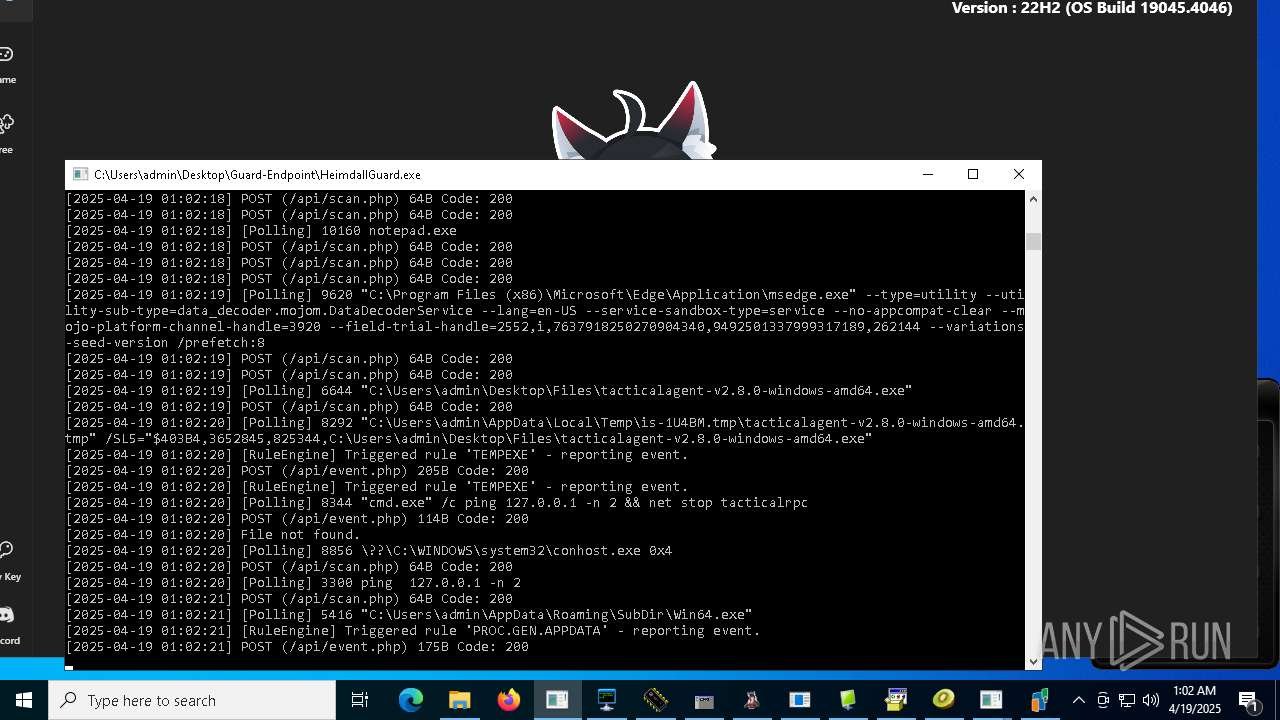
Task: Launch Microsoft Edge from the taskbar
Action: [x=411, y=700]
